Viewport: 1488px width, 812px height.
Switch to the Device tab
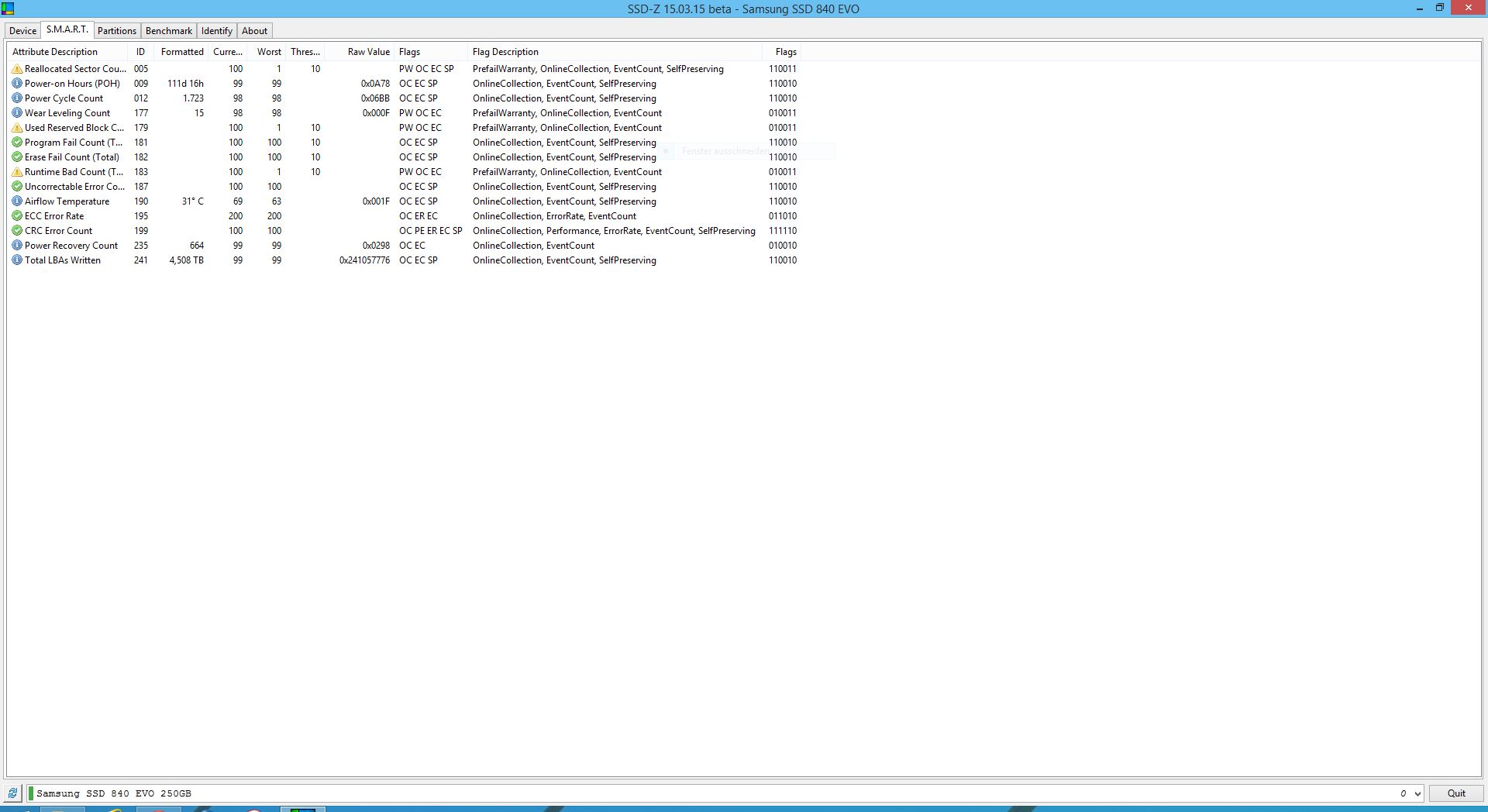(22, 31)
